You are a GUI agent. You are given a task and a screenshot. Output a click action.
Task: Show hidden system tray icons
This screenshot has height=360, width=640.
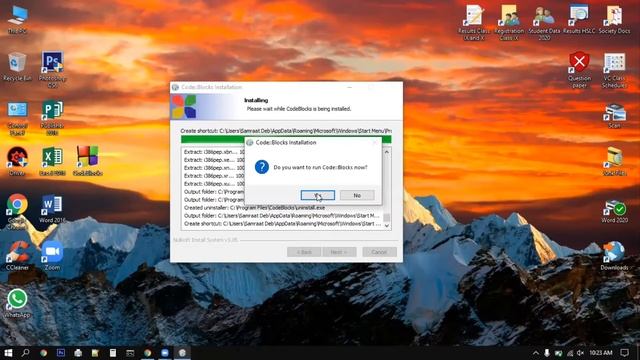pyautogui.click(x=536, y=353)
